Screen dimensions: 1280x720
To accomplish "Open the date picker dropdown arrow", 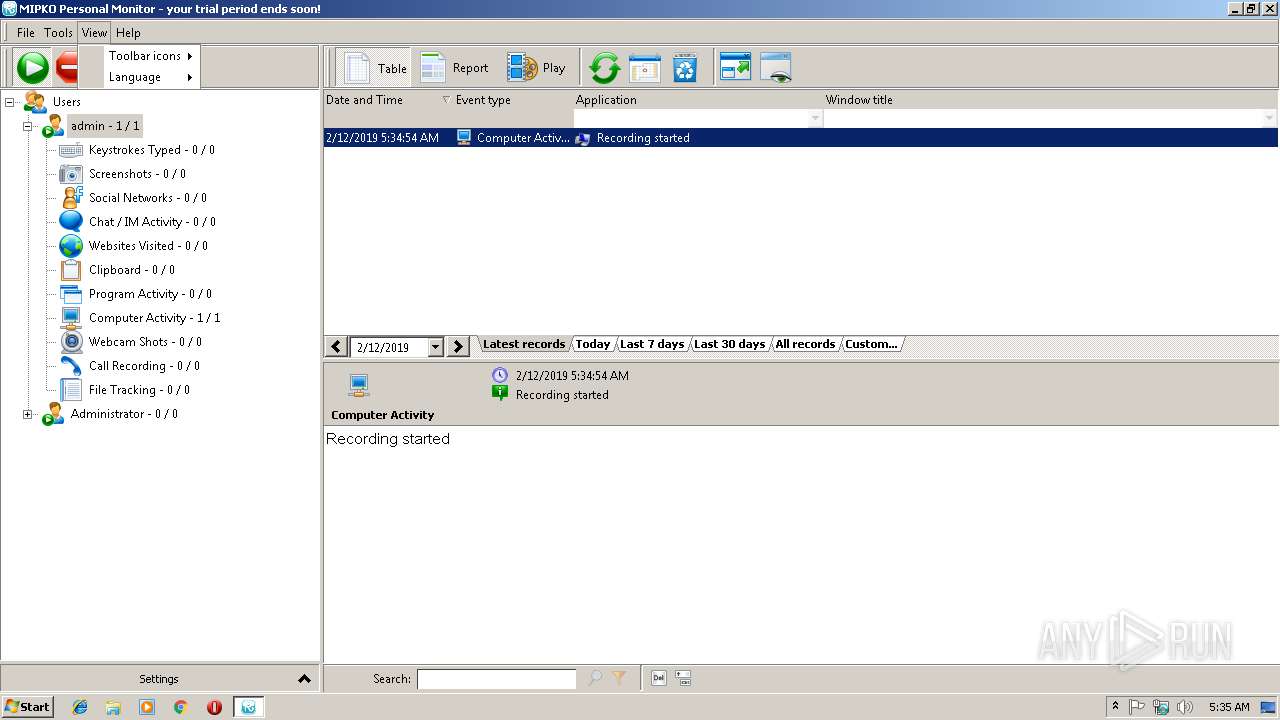I will 435,347.
